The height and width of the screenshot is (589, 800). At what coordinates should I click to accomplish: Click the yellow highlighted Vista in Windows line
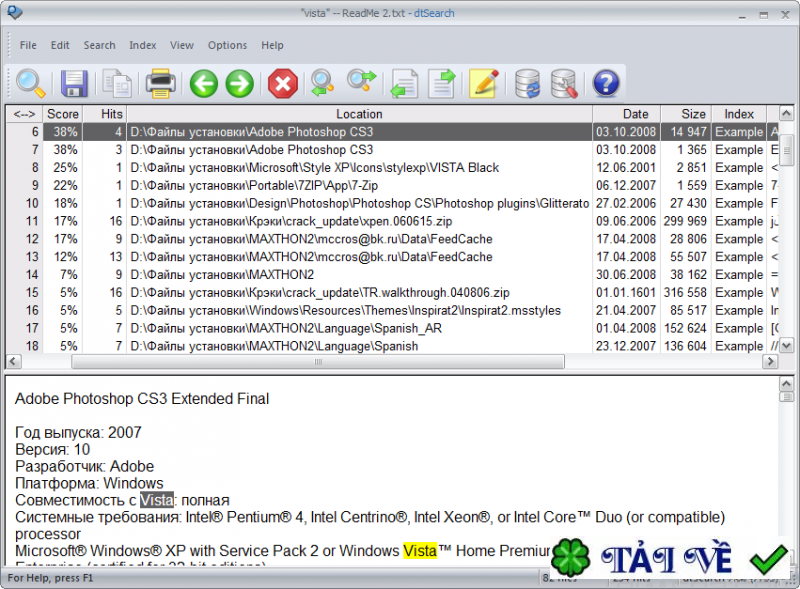(420, 551)
